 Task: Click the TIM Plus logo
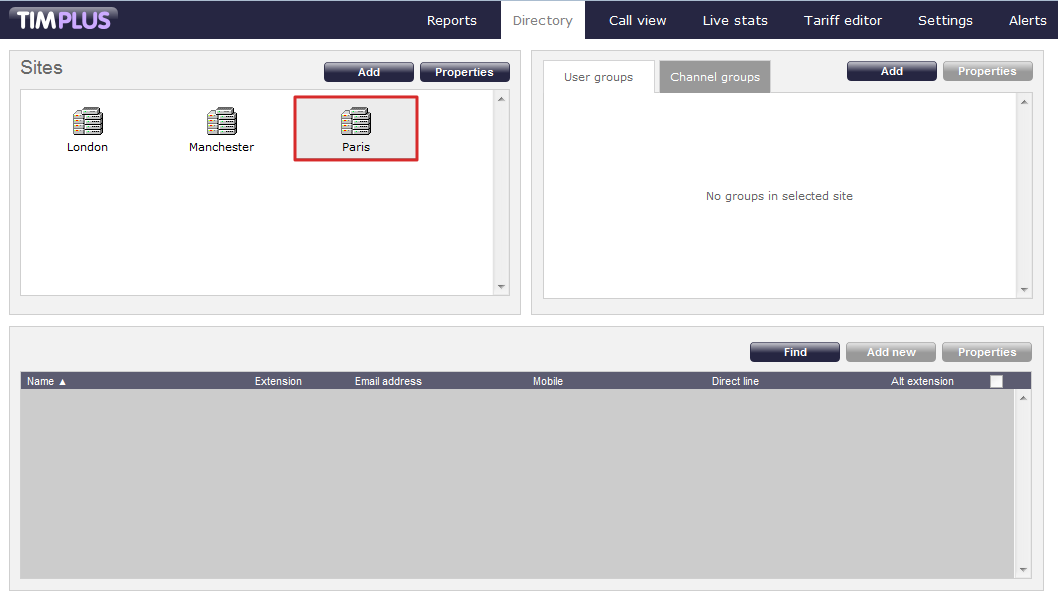pos(64,19)
